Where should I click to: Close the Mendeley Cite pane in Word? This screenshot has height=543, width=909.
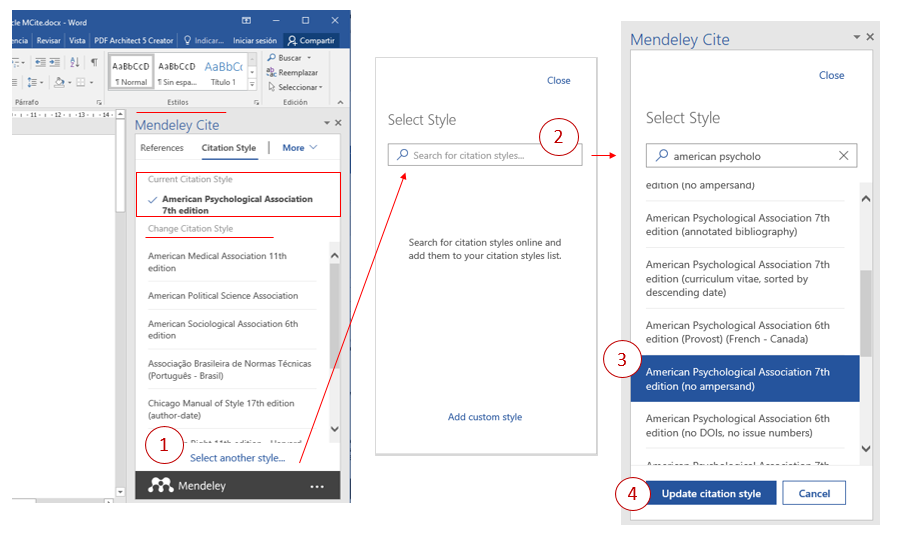[x=338, y=123]
